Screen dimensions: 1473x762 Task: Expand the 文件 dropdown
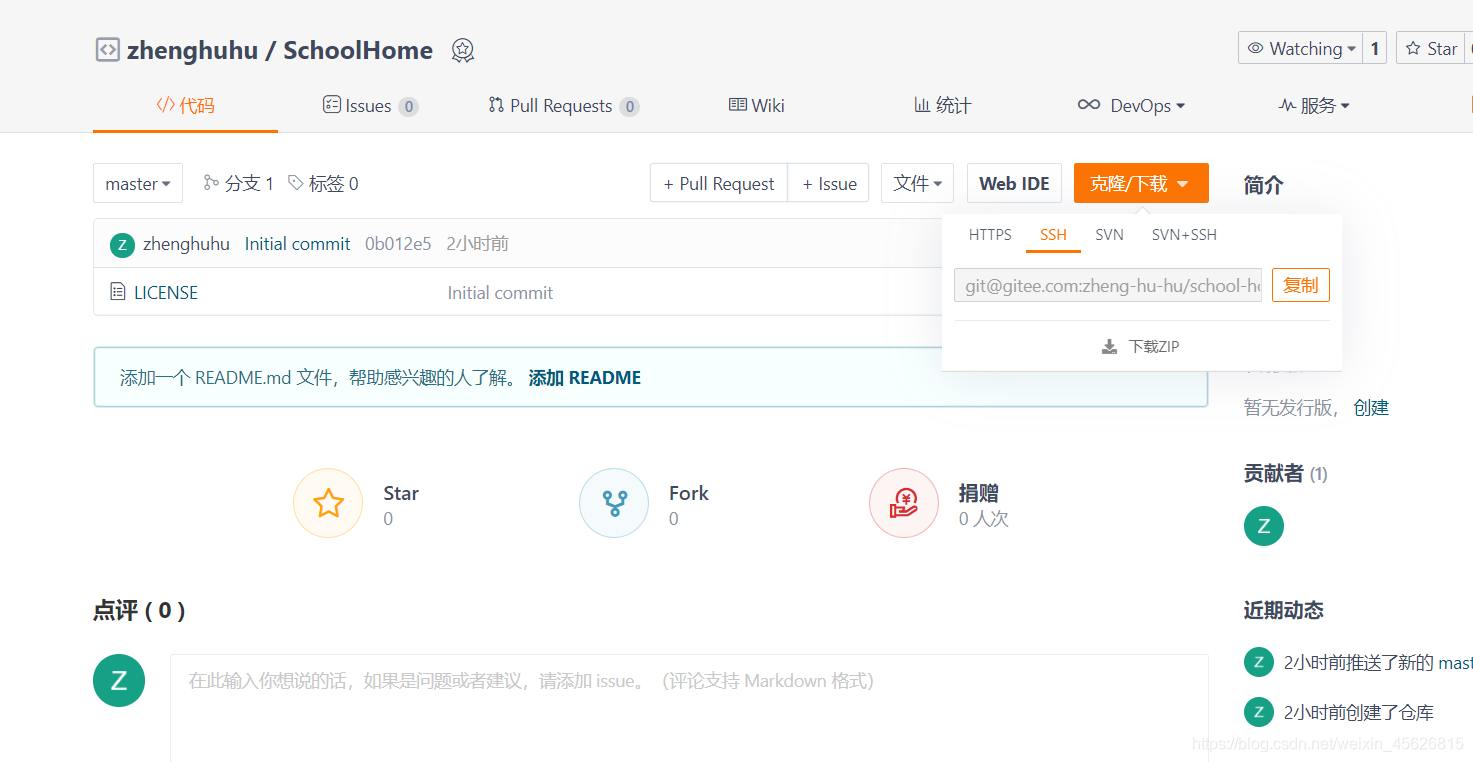[x=917, y=184]
